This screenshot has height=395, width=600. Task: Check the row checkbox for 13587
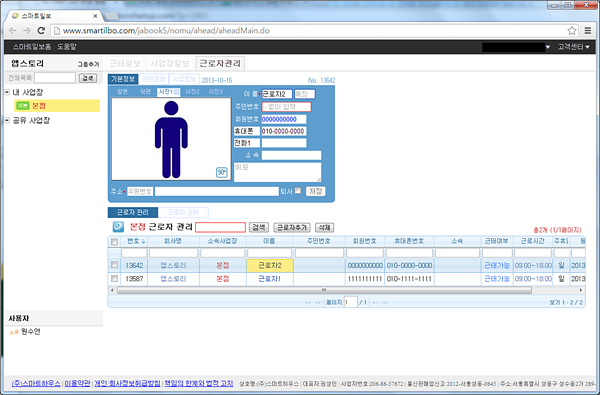(x=114, y=279)
